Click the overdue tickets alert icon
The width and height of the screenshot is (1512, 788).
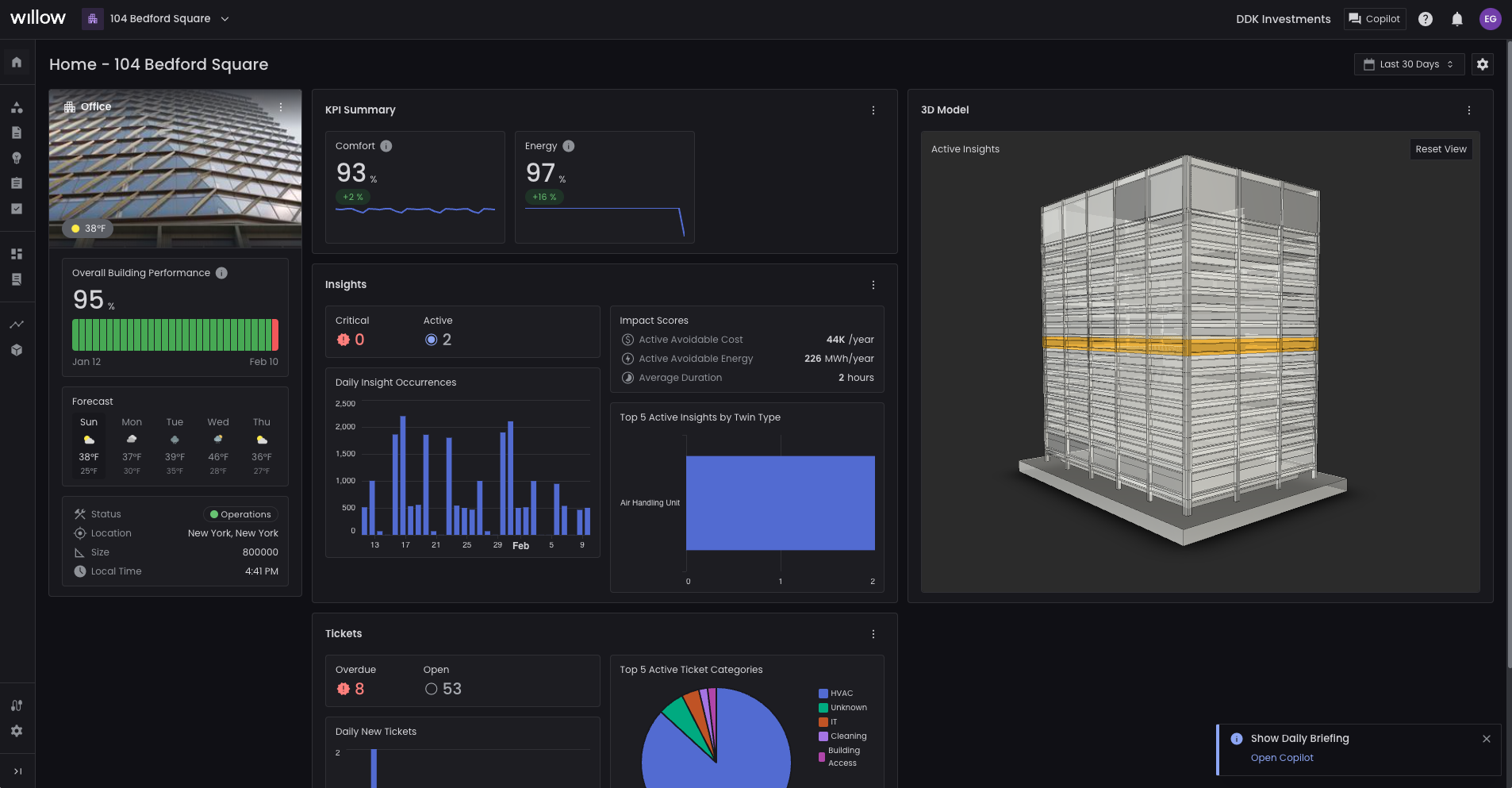(x=343, y=689)
